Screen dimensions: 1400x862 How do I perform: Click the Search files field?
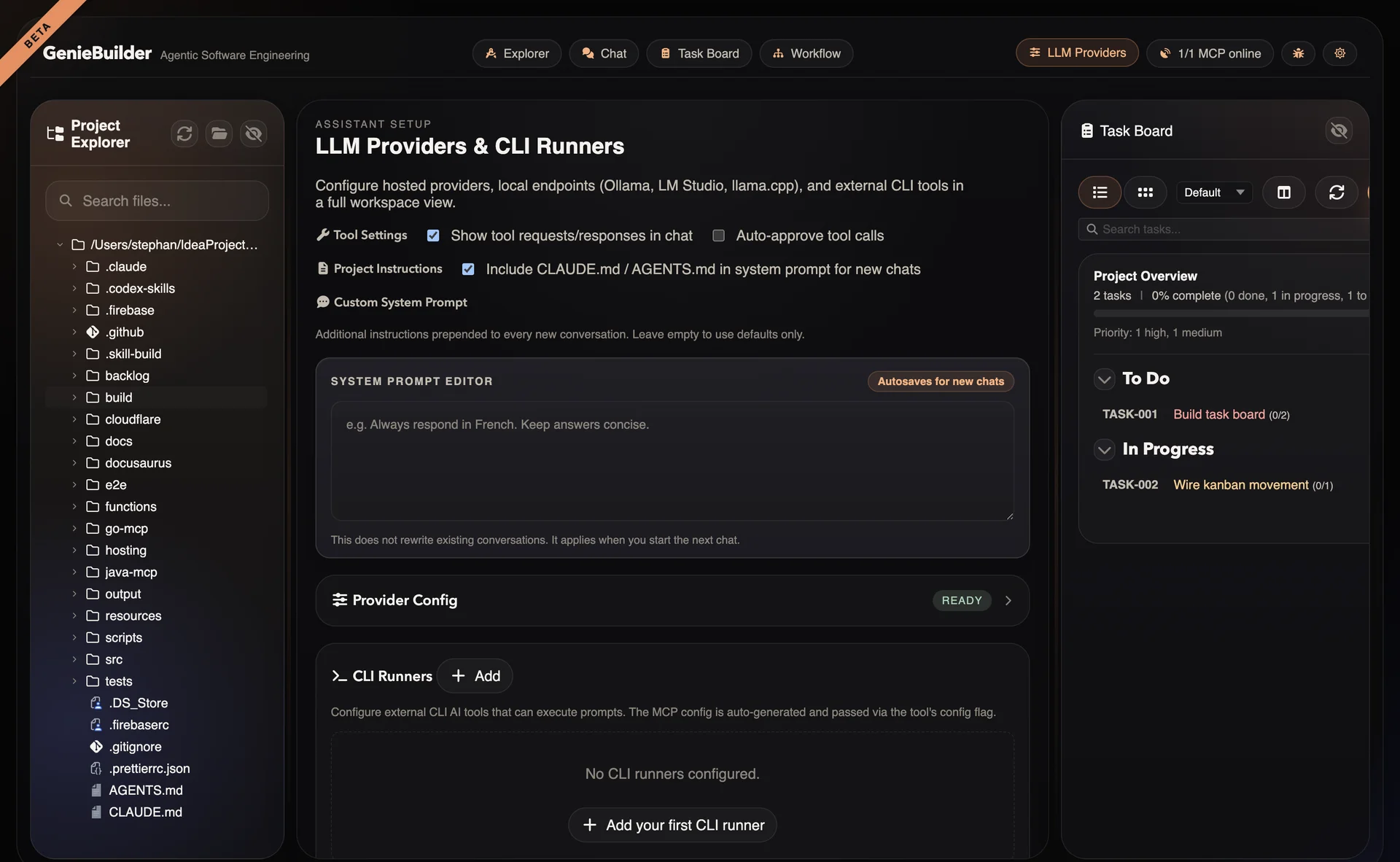point(157,201)
